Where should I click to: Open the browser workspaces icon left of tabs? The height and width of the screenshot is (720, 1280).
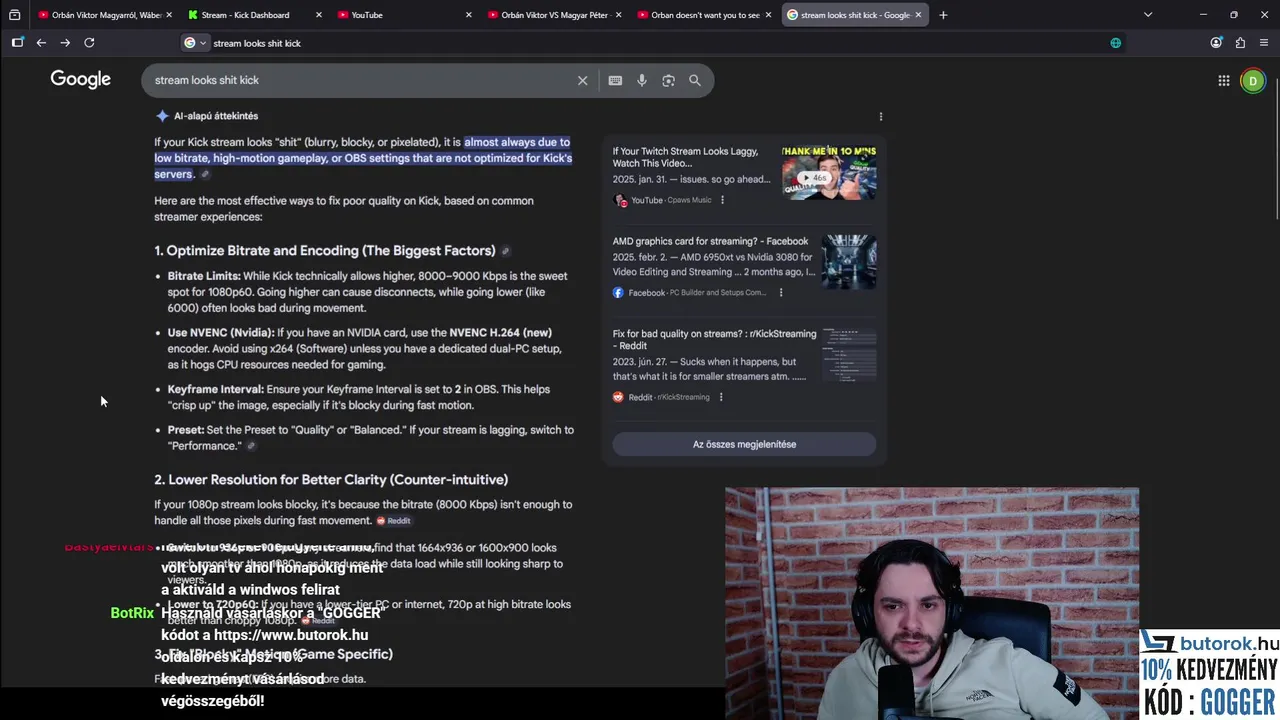tap(14, 15)
